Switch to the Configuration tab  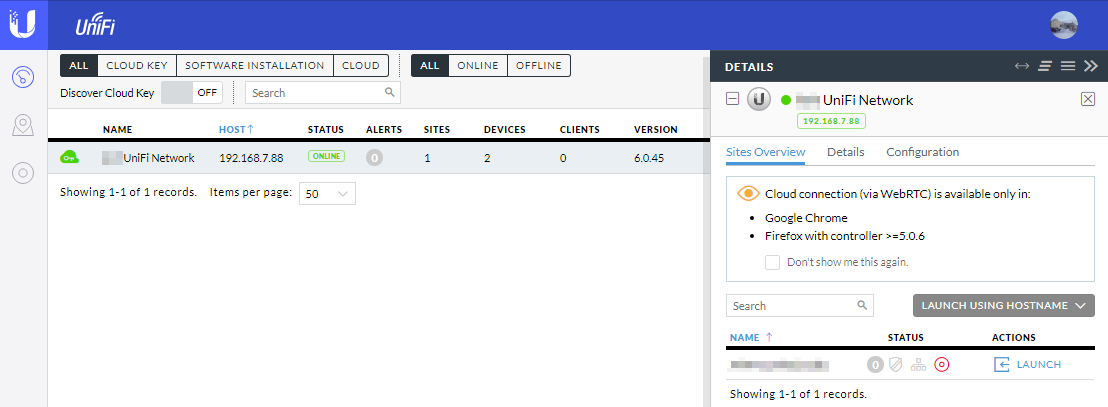922,152
